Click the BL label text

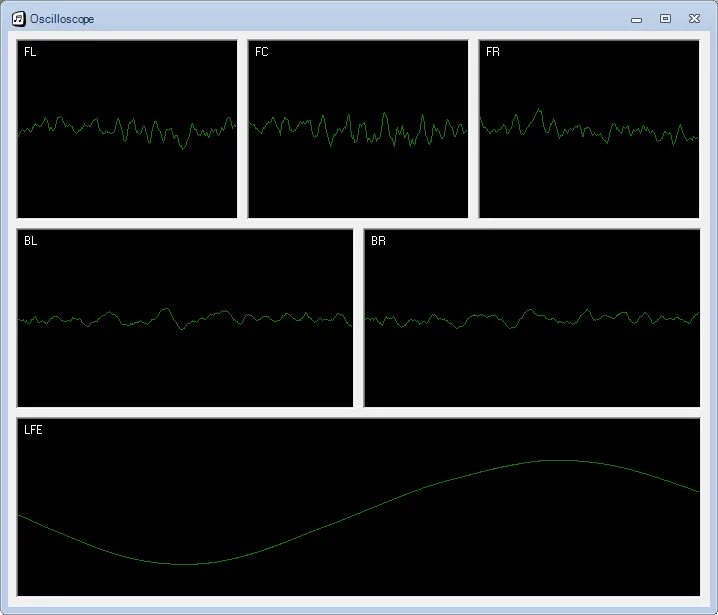30,241
